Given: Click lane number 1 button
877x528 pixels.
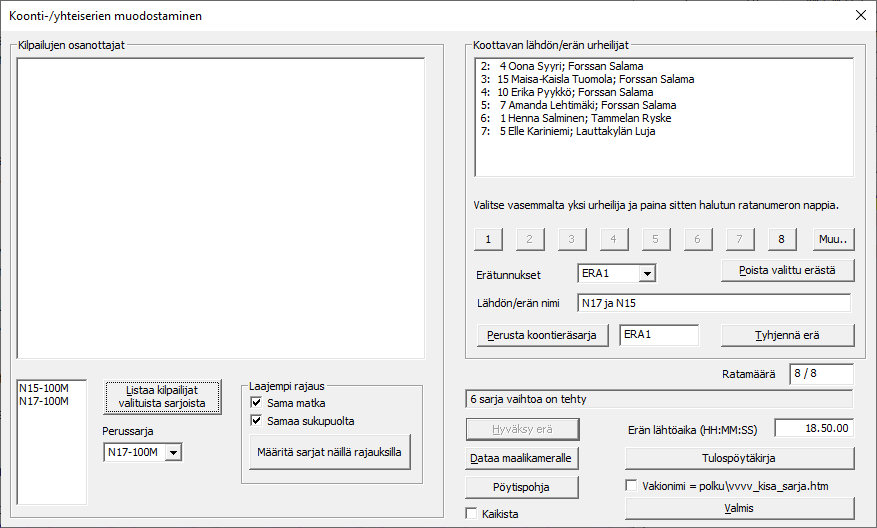Looking at the screenshot, I should tap(487, 240).
